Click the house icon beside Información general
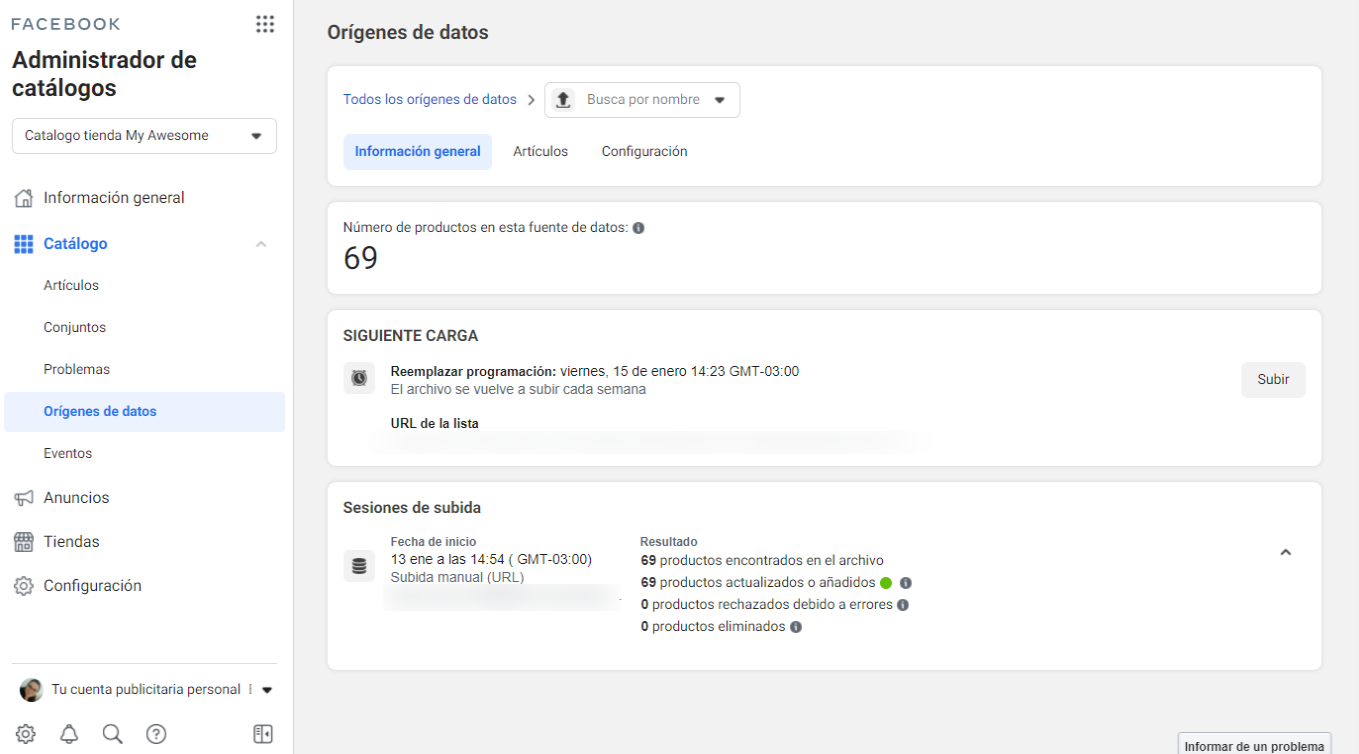The height and width of the screenshot is (754, 1359). click(x=24, y=198)
